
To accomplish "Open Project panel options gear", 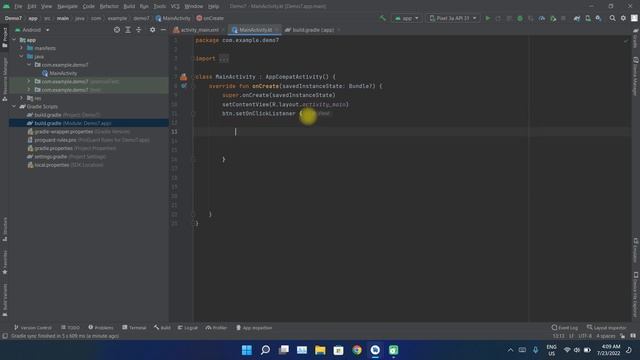I will pos(152,30).
